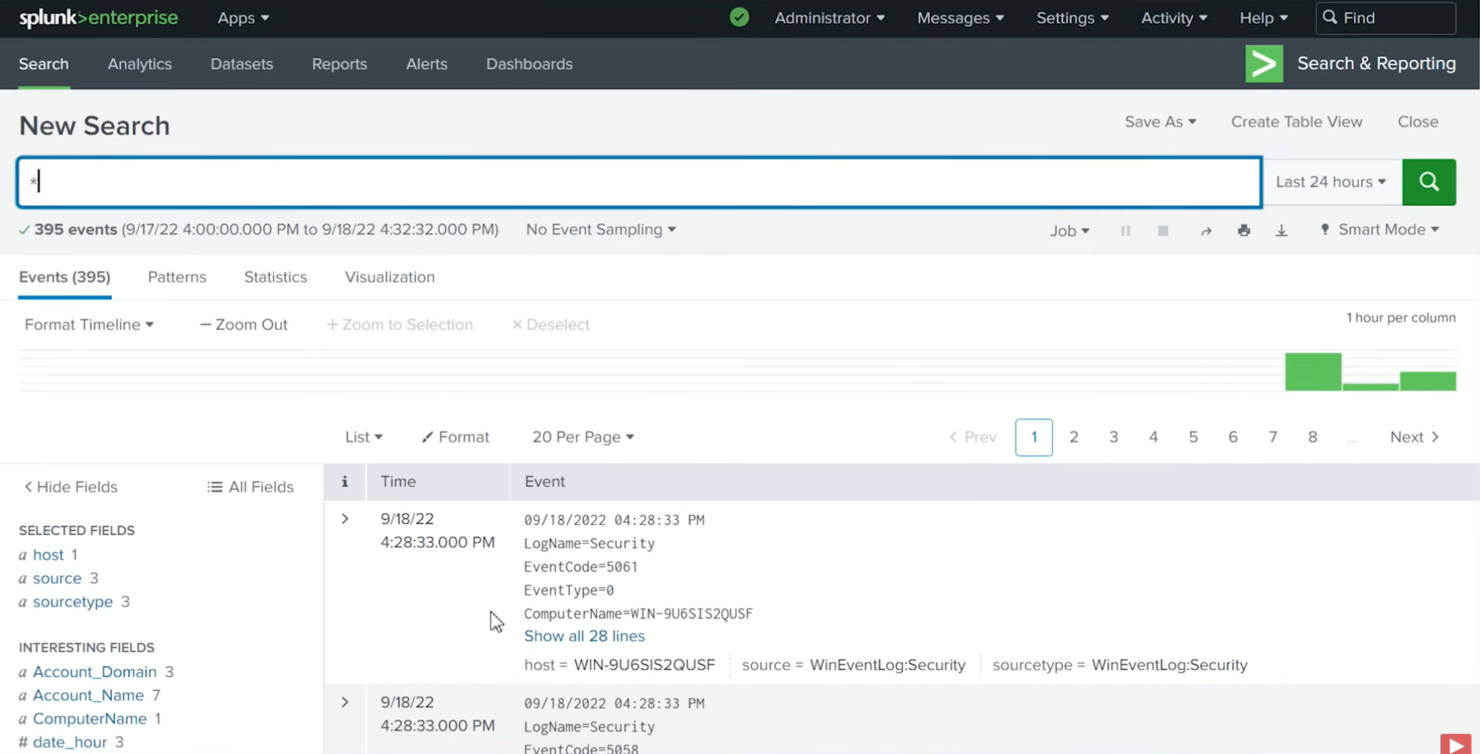Go to the Alerts nav tab
Viewport: 1480px width, 754px height.
(x=427, y=64)
